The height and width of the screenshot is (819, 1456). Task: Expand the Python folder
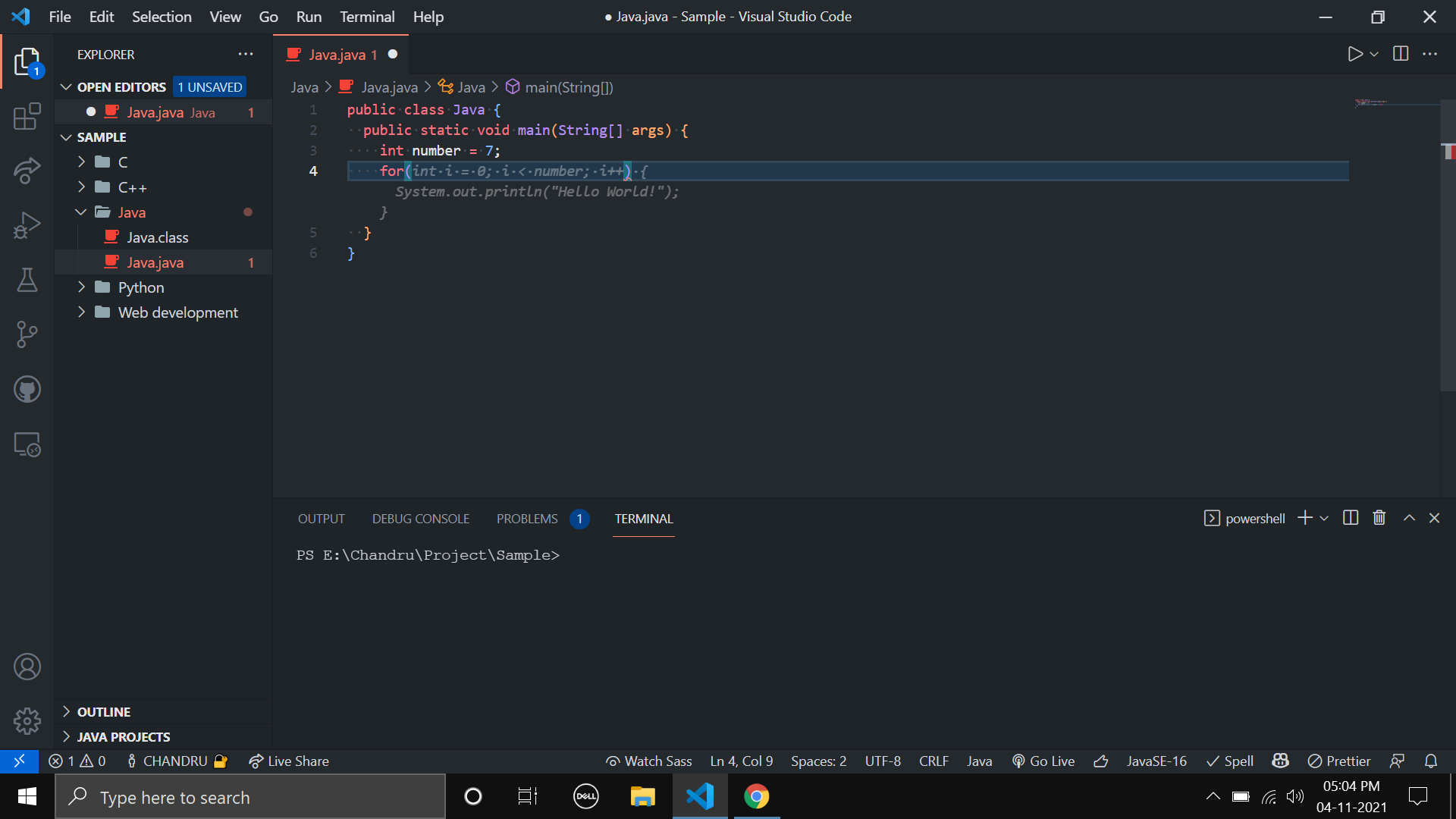(x=163, y=287)
